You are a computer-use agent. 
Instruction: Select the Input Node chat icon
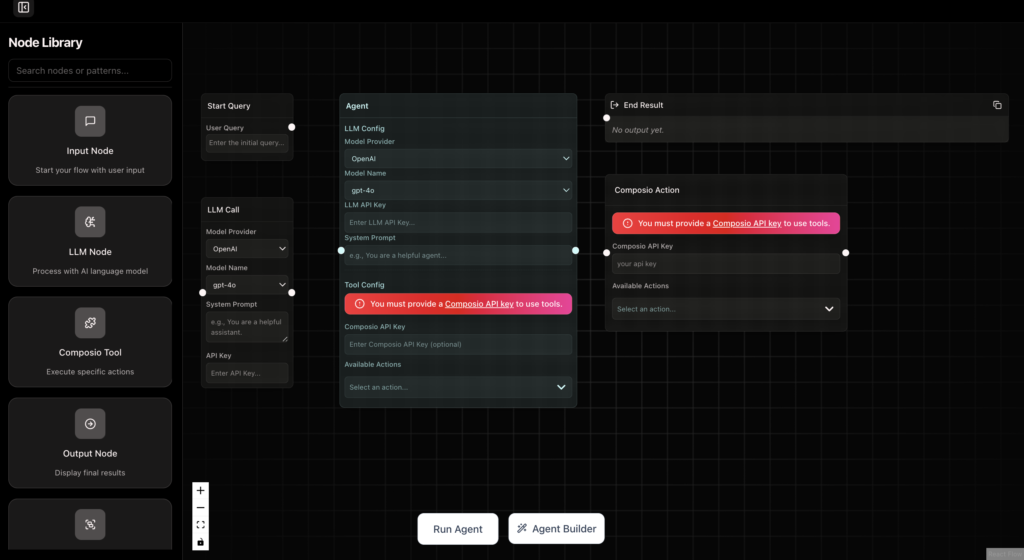[90, 121]
